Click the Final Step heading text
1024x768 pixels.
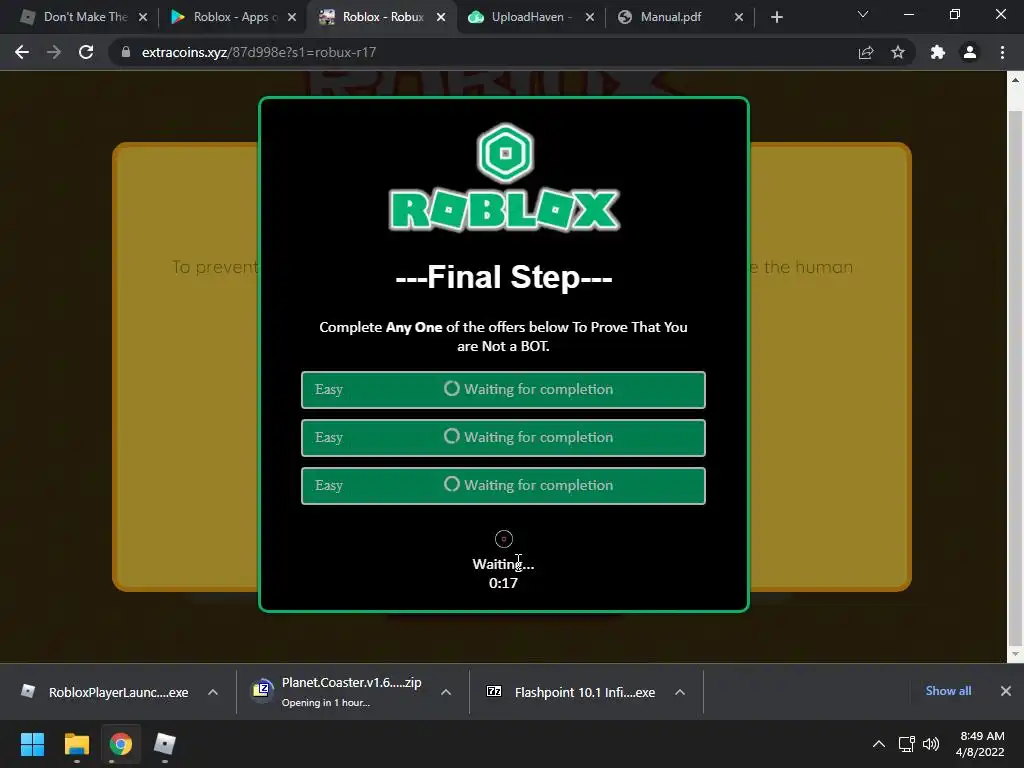coord(504,277)
